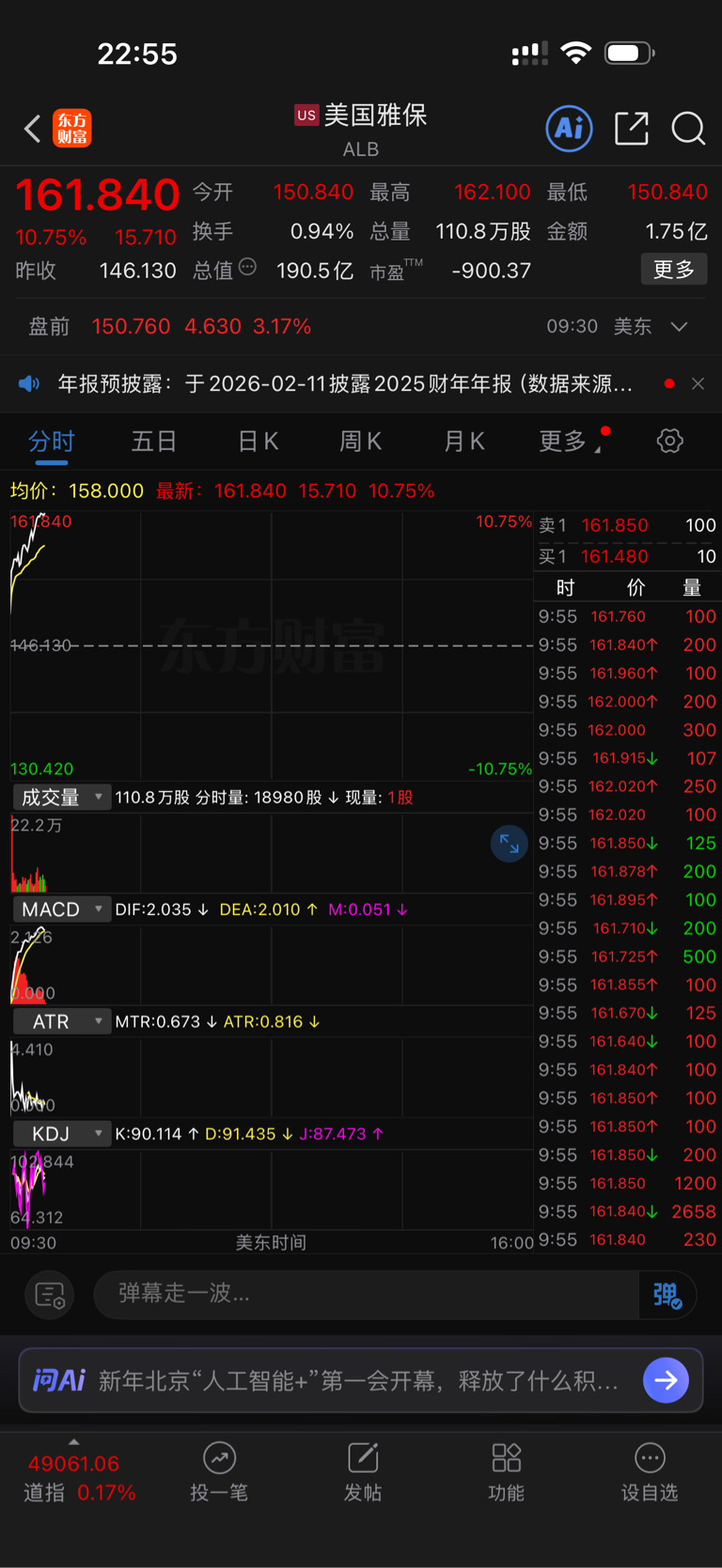The height and width of the screenshot is (1568, 722).
Task: Tap the 问Ai logo
Action: coord(59,1380)
